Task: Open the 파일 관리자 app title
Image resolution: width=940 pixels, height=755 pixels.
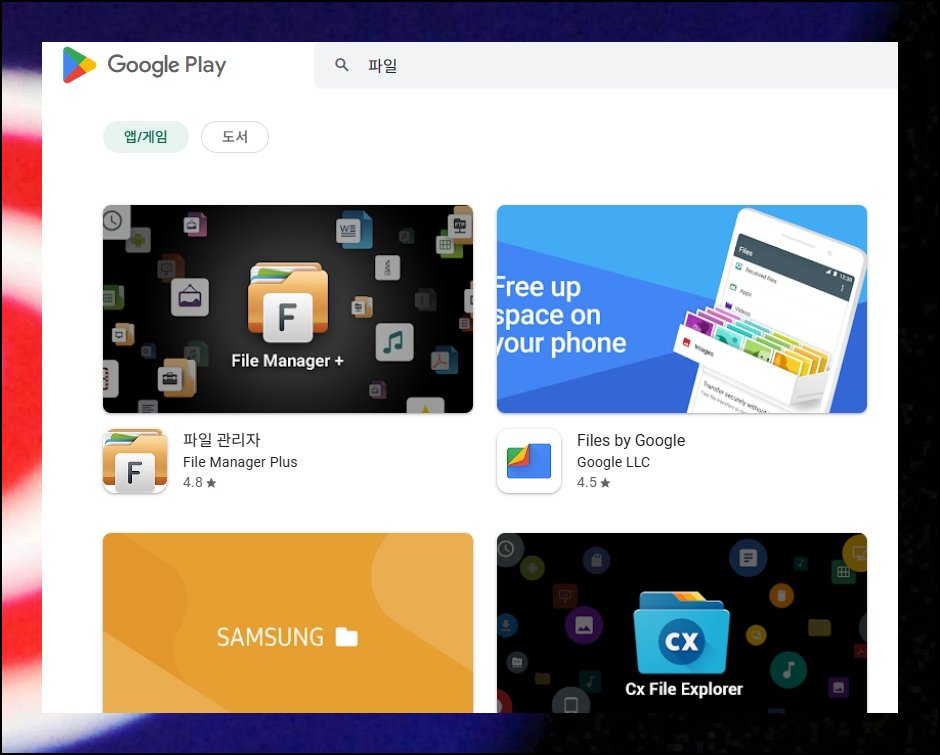Action: coord(221,440)
